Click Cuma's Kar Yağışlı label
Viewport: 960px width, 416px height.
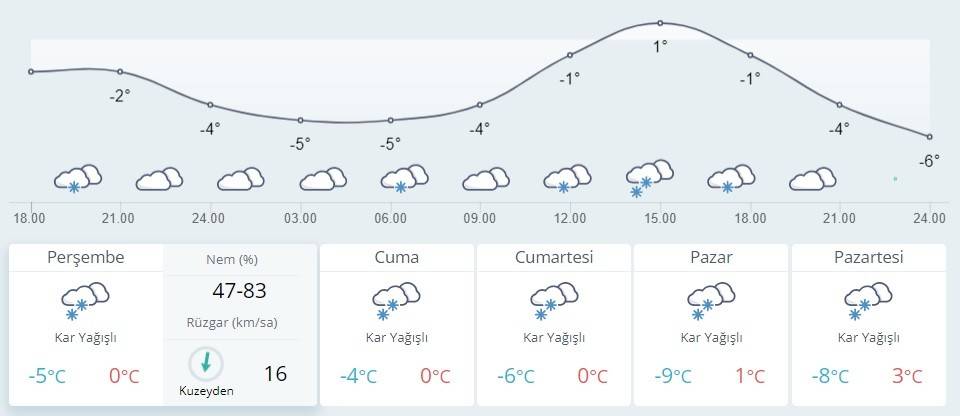pos(396,338)
